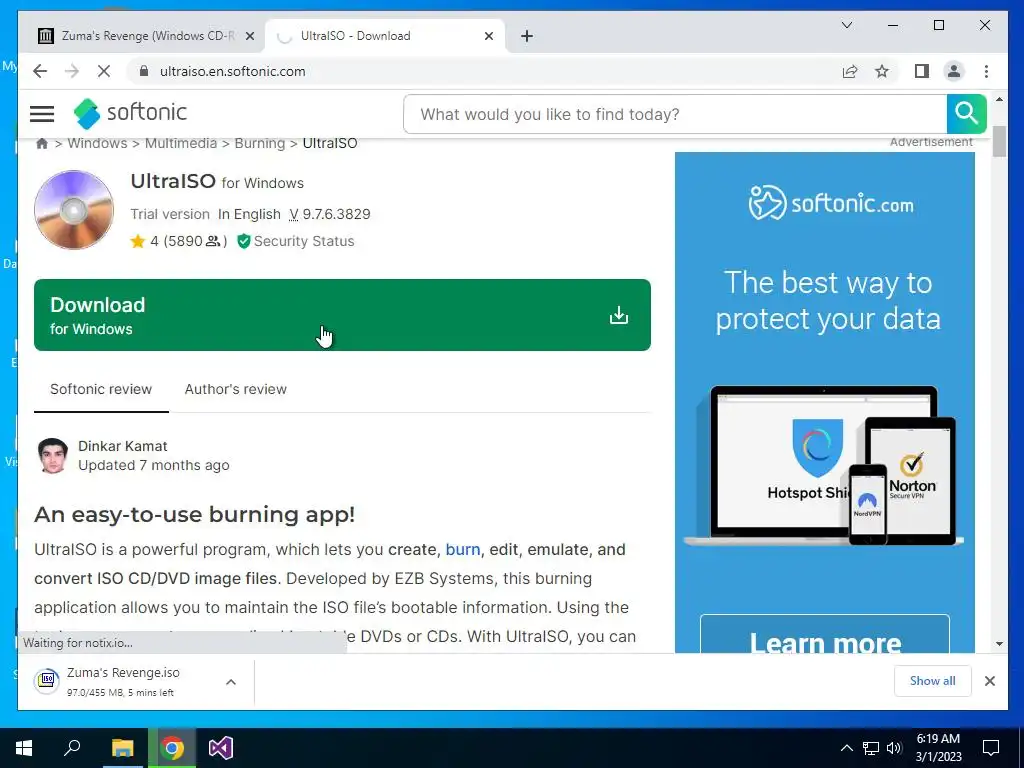1024x768 pixels.
Task: Select the UltraISO - Download tab
Action: (384, 36)
